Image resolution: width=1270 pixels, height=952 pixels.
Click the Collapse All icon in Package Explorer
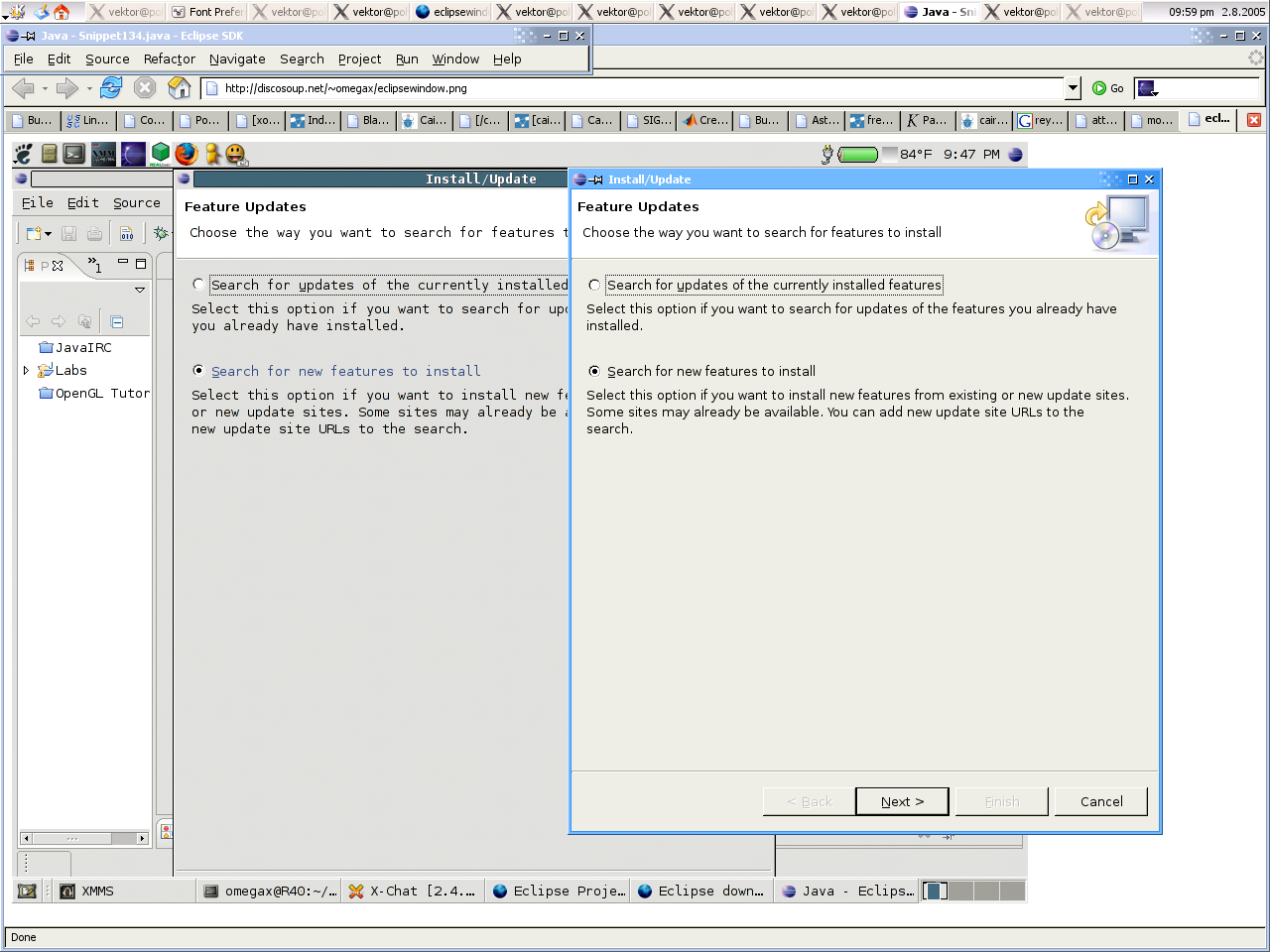click(x=117, y=321)
